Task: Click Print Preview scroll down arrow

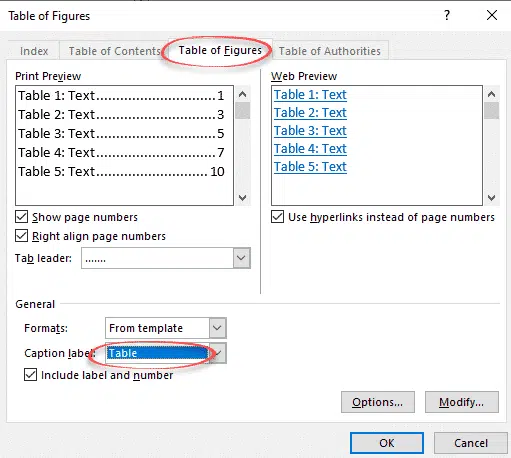Action: [243, 198]
